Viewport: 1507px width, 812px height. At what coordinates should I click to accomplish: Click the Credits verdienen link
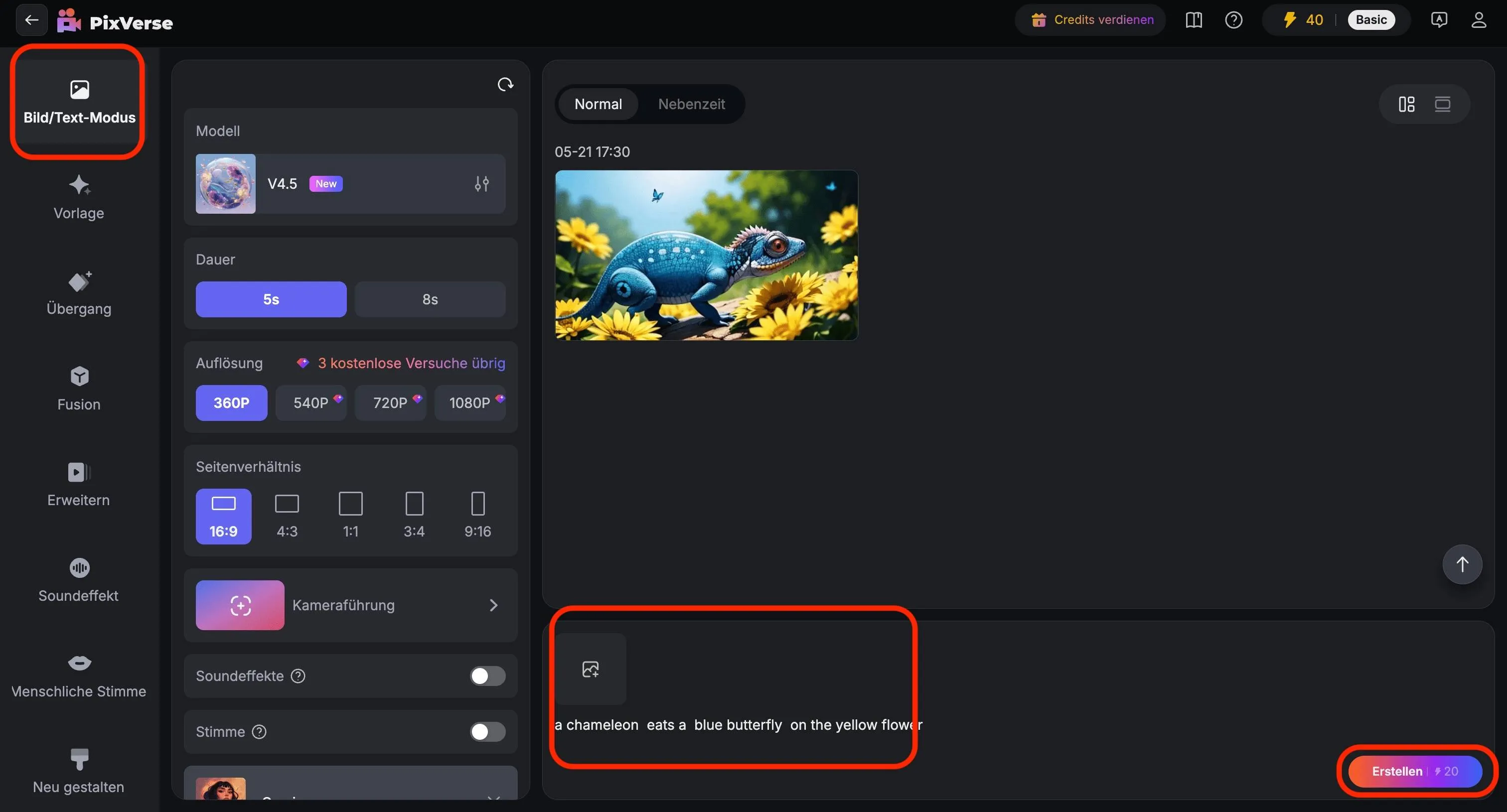point(1091,20)
